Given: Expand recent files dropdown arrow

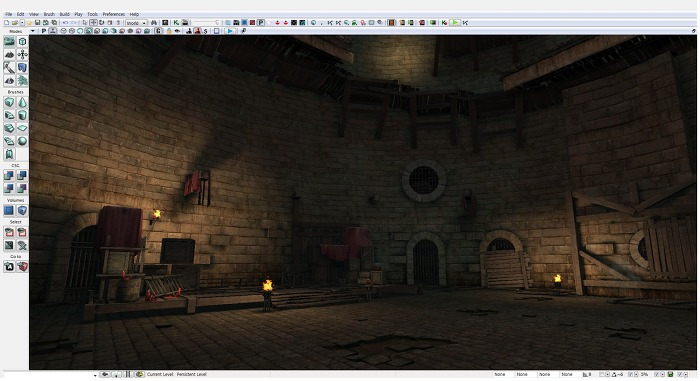Looking at the screenshot, I should (22, 23).
